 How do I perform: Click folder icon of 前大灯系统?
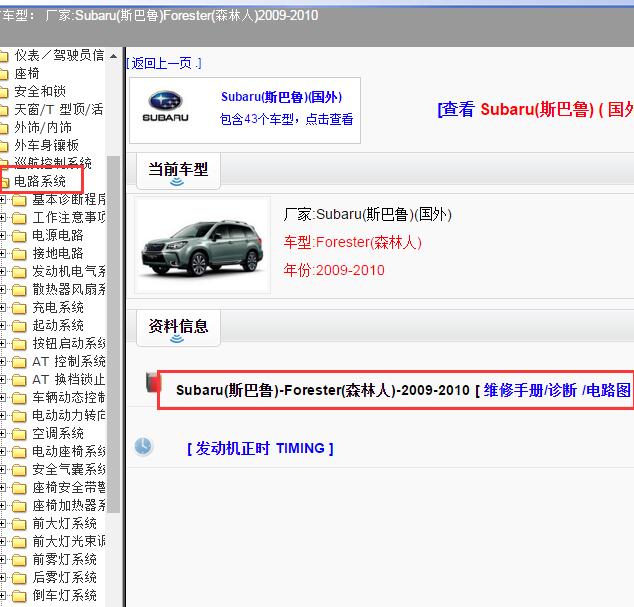(x=19, y=524)
